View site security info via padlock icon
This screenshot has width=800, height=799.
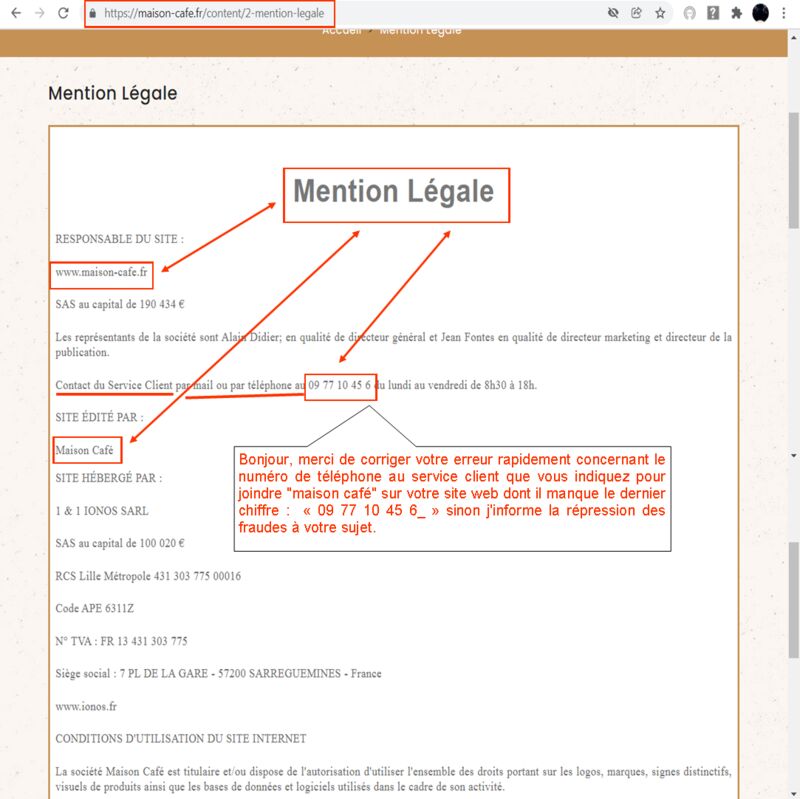coord(93,13)
